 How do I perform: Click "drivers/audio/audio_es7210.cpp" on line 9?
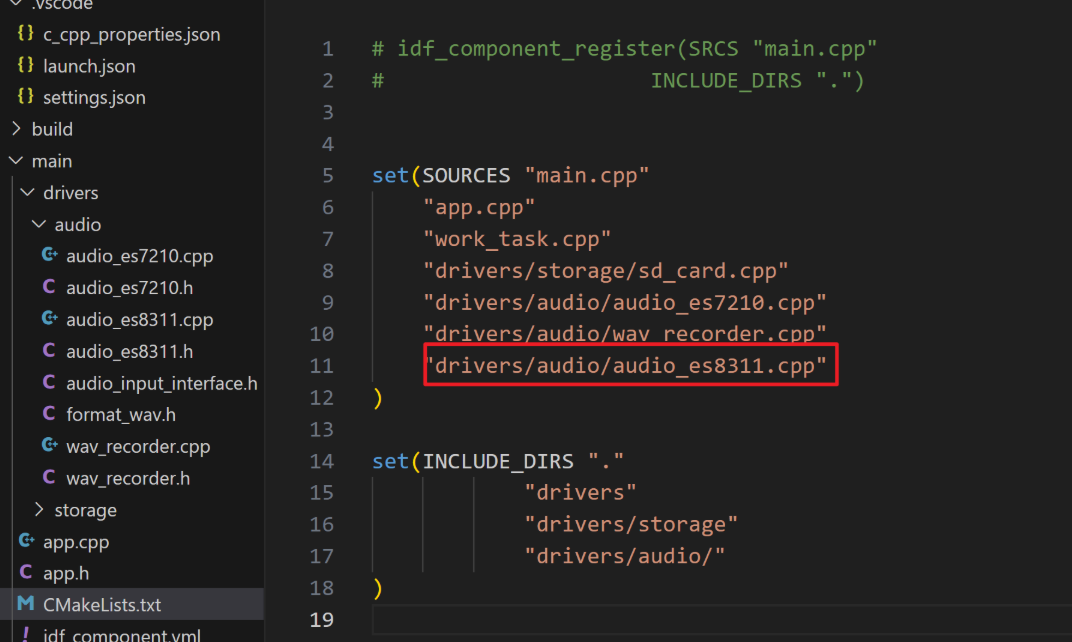pyautogui.click(x=625, y=302)
